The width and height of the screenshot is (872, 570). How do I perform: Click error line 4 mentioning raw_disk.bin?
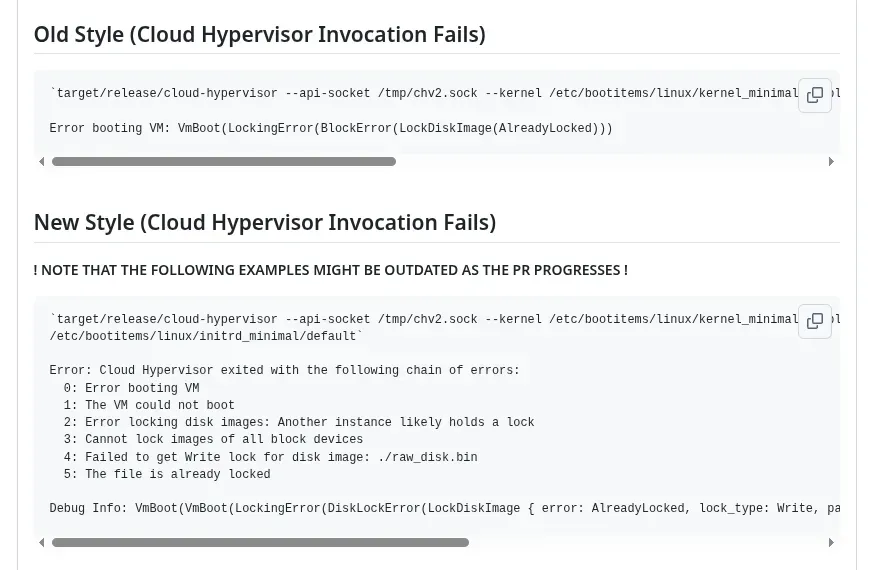[270, 457]
